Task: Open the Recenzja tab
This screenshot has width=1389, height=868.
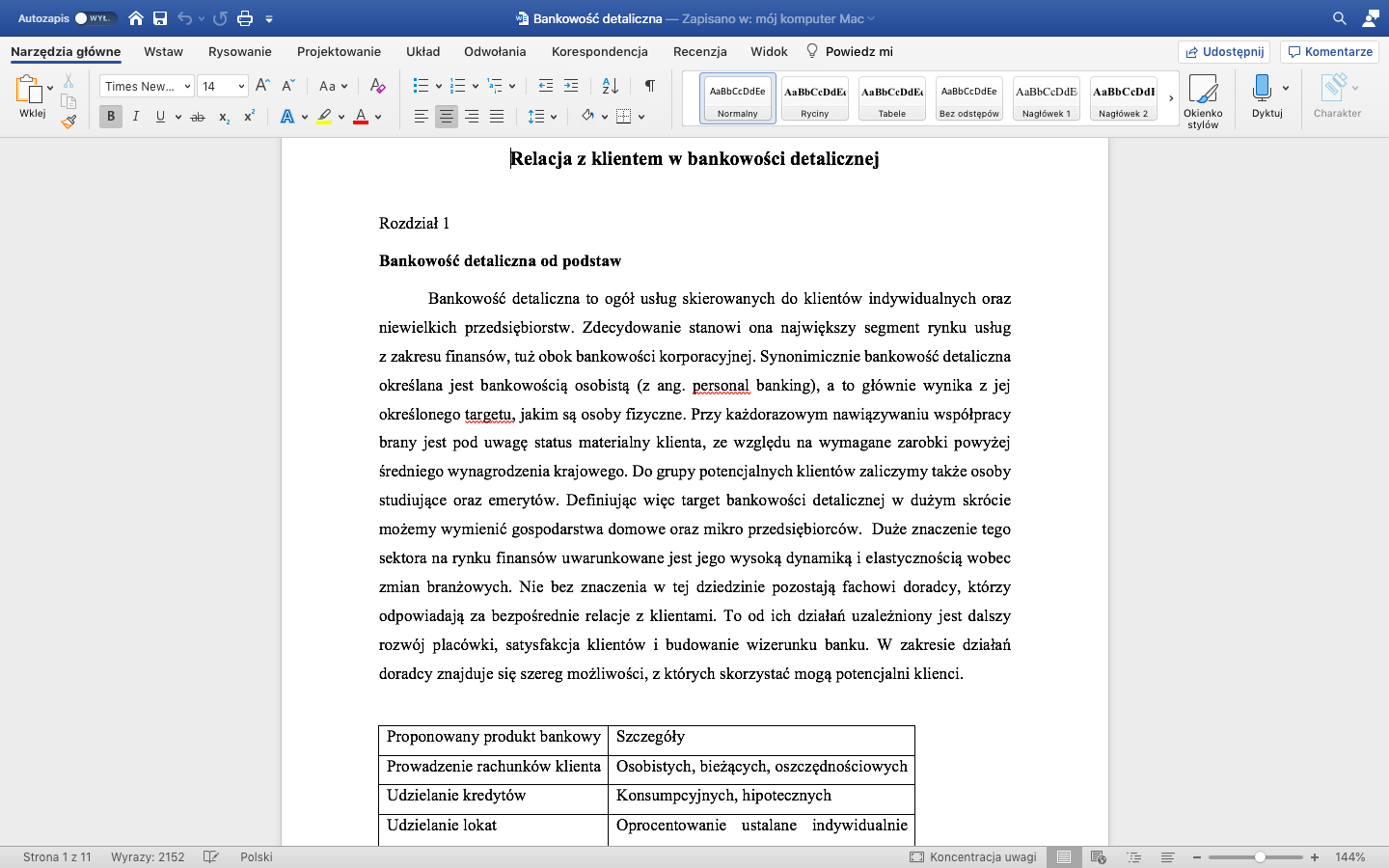Action: click(700, 51)
